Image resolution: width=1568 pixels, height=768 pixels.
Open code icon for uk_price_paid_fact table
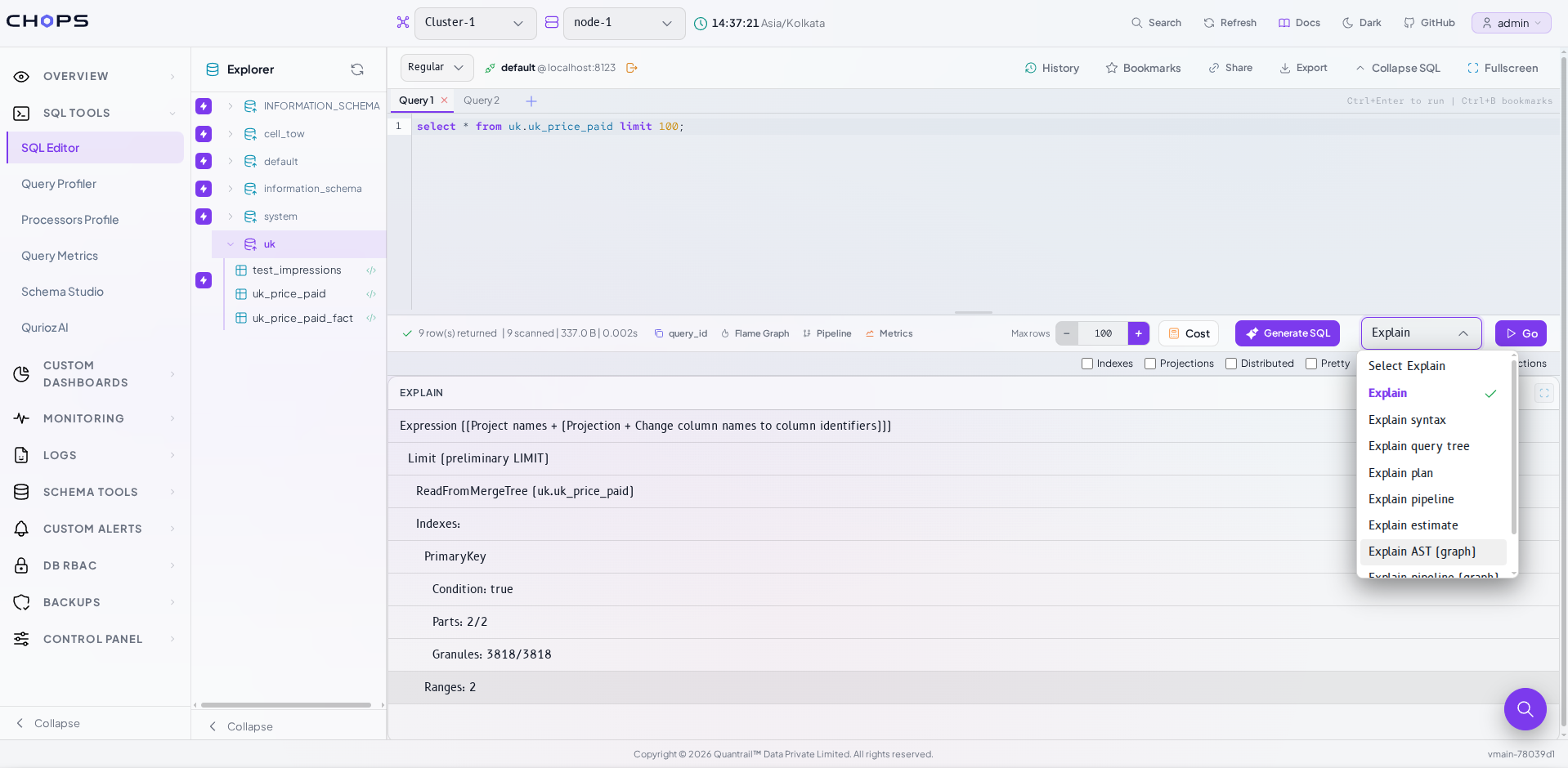click(371, 319)
